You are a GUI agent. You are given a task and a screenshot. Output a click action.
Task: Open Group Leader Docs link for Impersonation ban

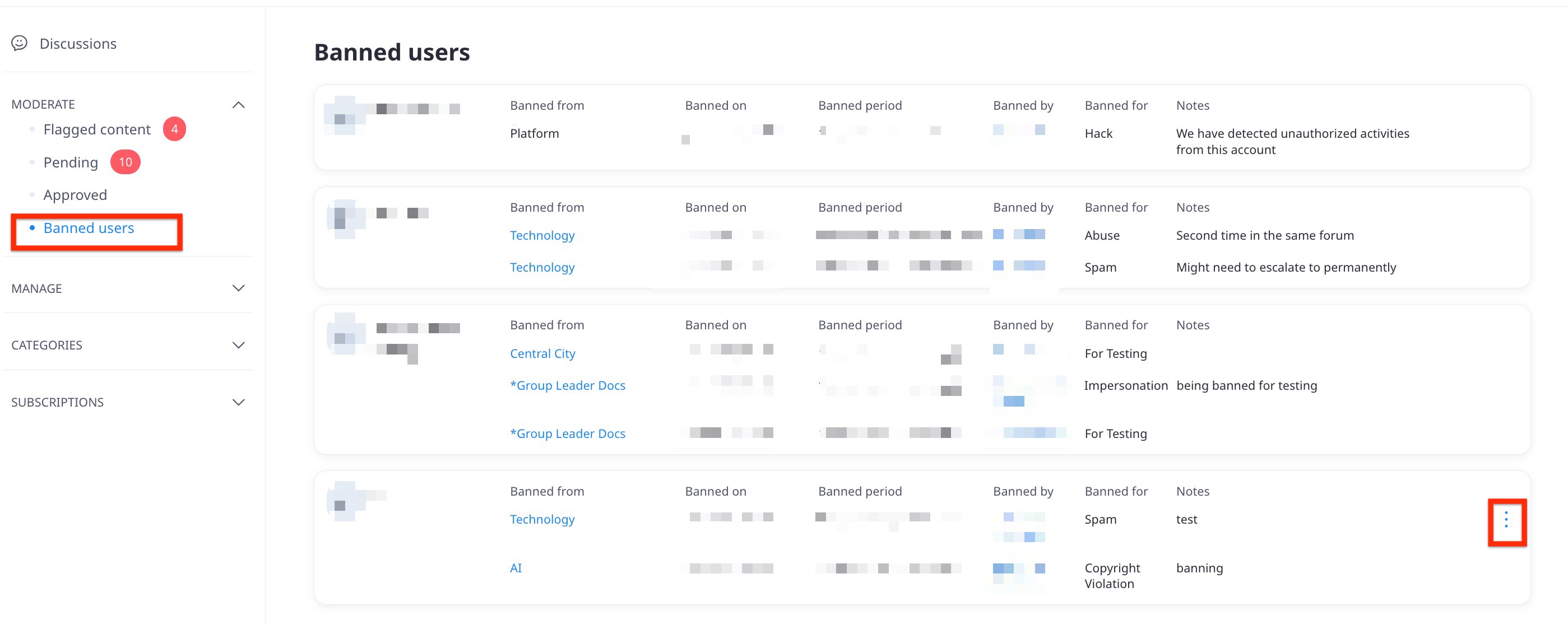tap(567, 385)
